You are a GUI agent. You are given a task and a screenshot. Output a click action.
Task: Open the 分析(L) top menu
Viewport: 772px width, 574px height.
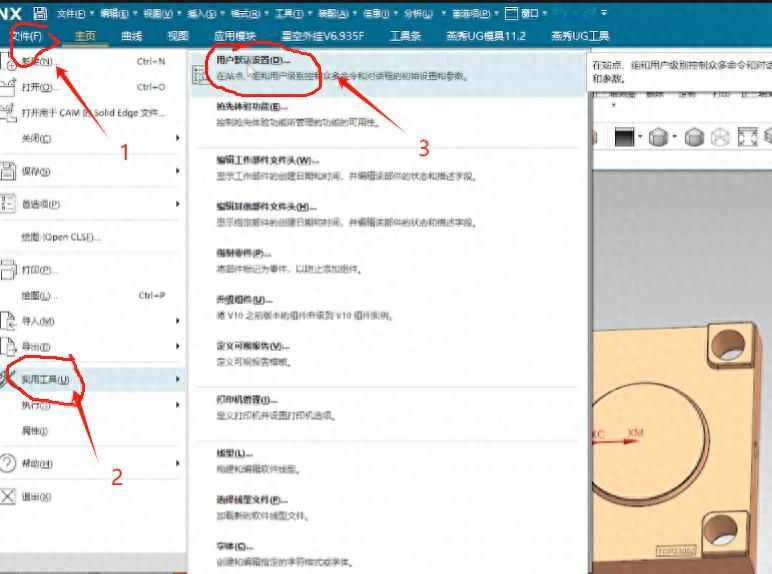pos(418,14)
